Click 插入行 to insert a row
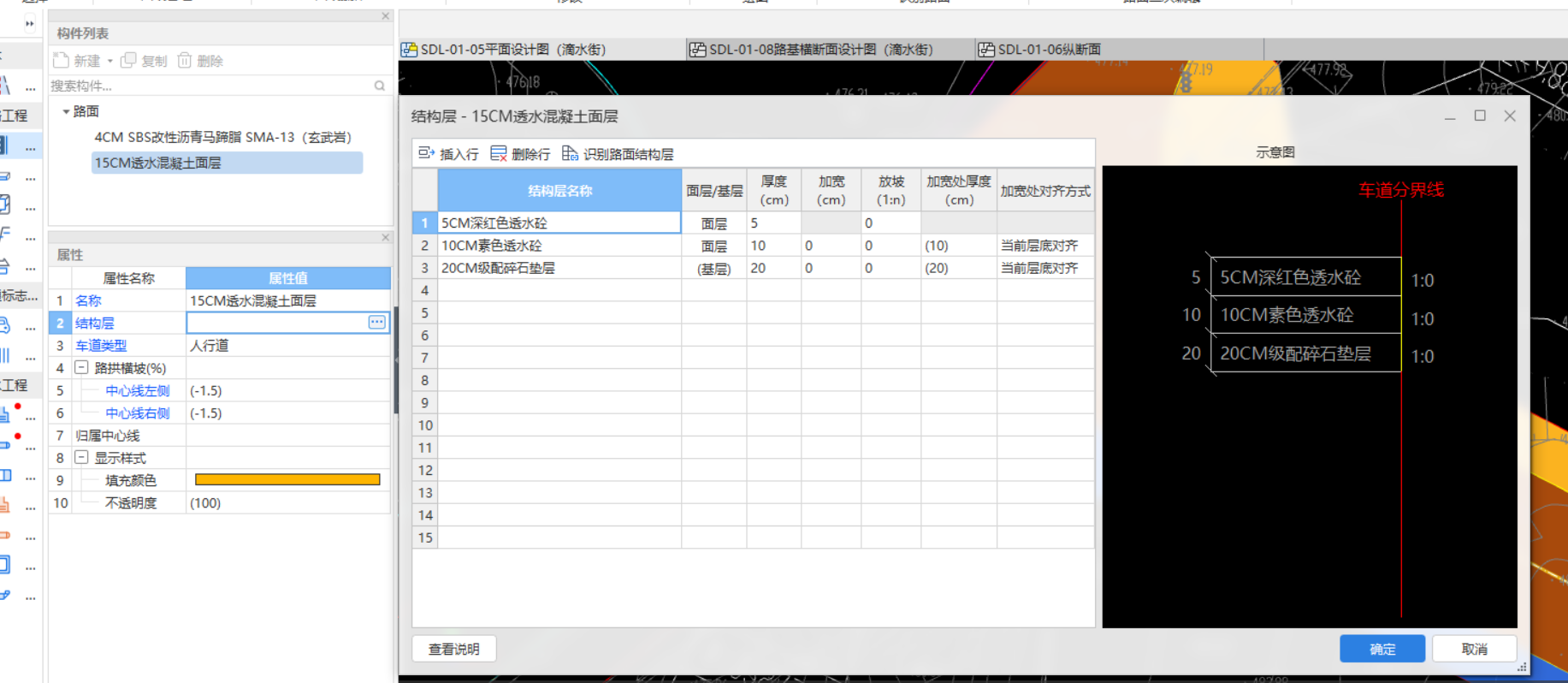Image resolution: width=1568 pixels, height=683 pixels. click(x=448, y=154)
